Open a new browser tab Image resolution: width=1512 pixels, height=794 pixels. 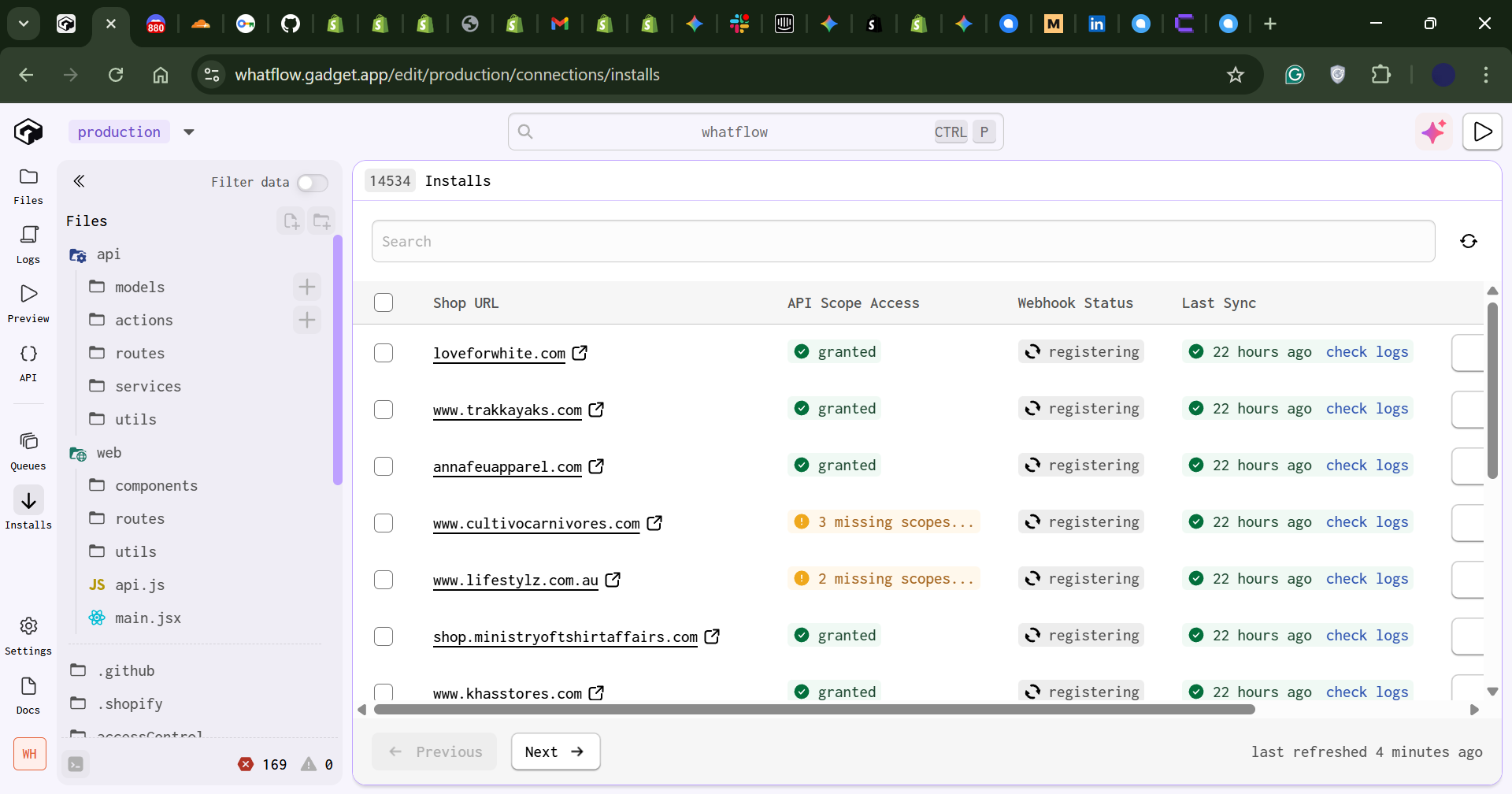[1269, 24]
